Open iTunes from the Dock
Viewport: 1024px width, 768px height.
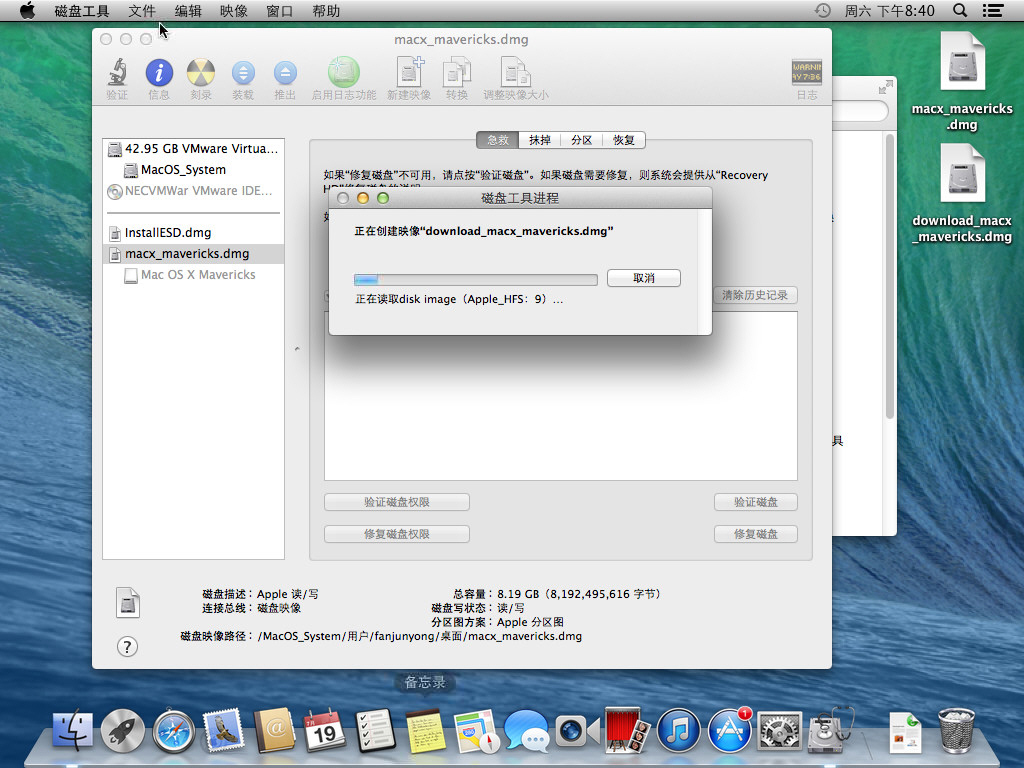[x=679, y=730]
